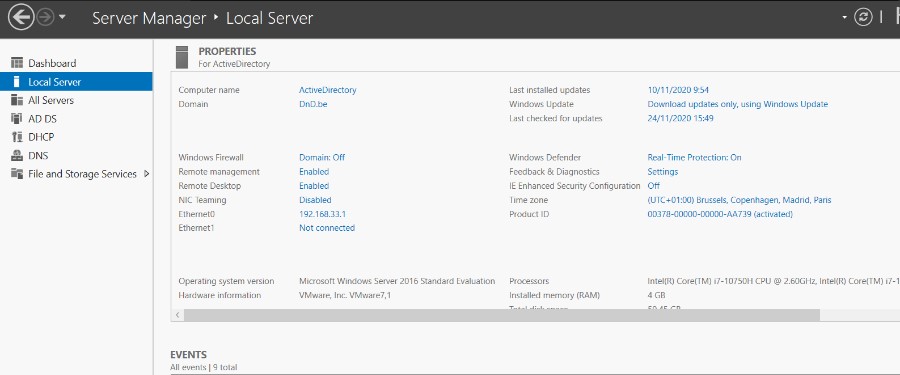The width and height of the screenshot is (900, 375).
Task: Click the breadcrumb separator arrow
Action: tap(216, 17)
